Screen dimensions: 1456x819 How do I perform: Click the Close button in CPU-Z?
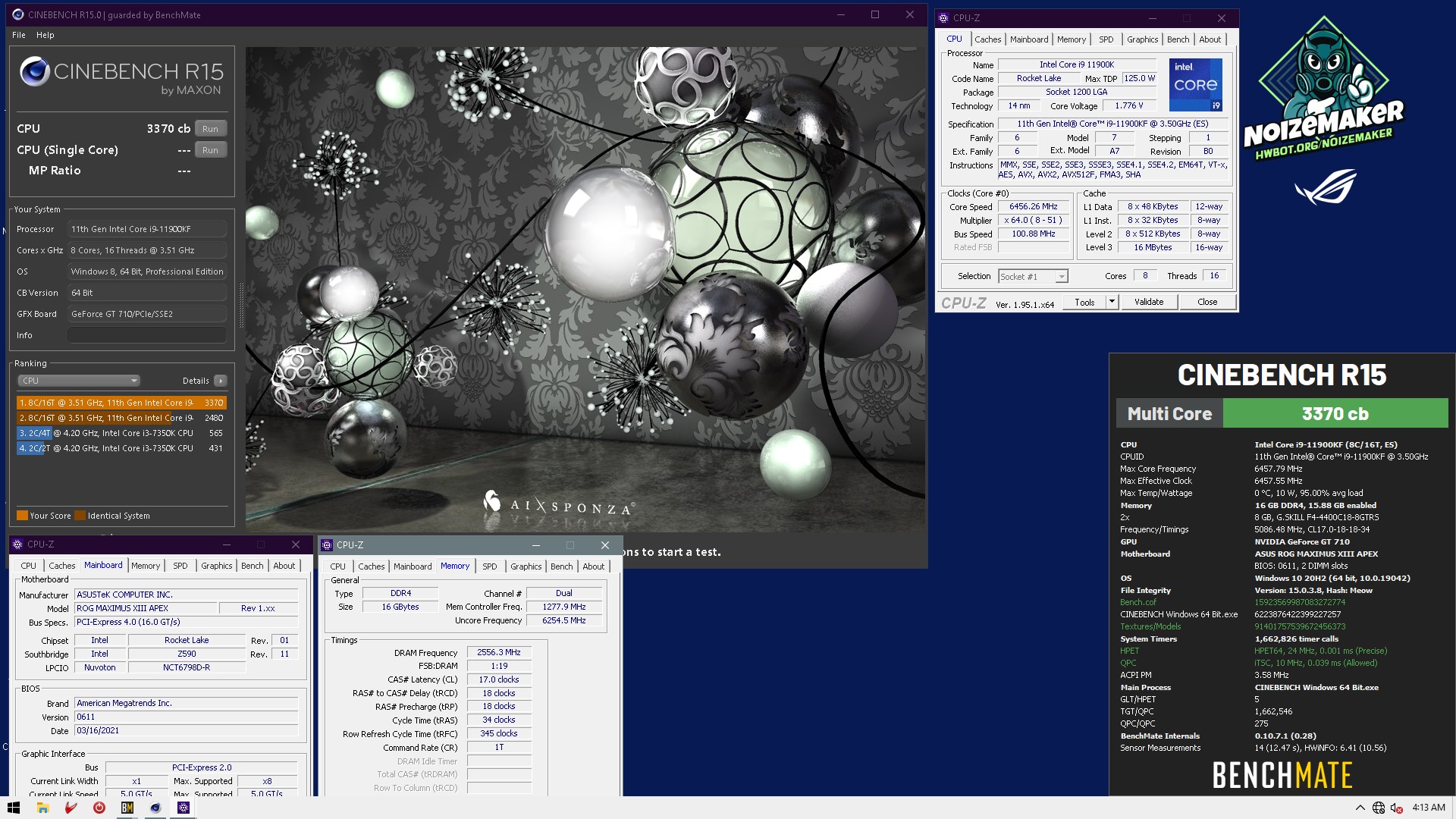pyautogui.click(x=1207, y=302)
